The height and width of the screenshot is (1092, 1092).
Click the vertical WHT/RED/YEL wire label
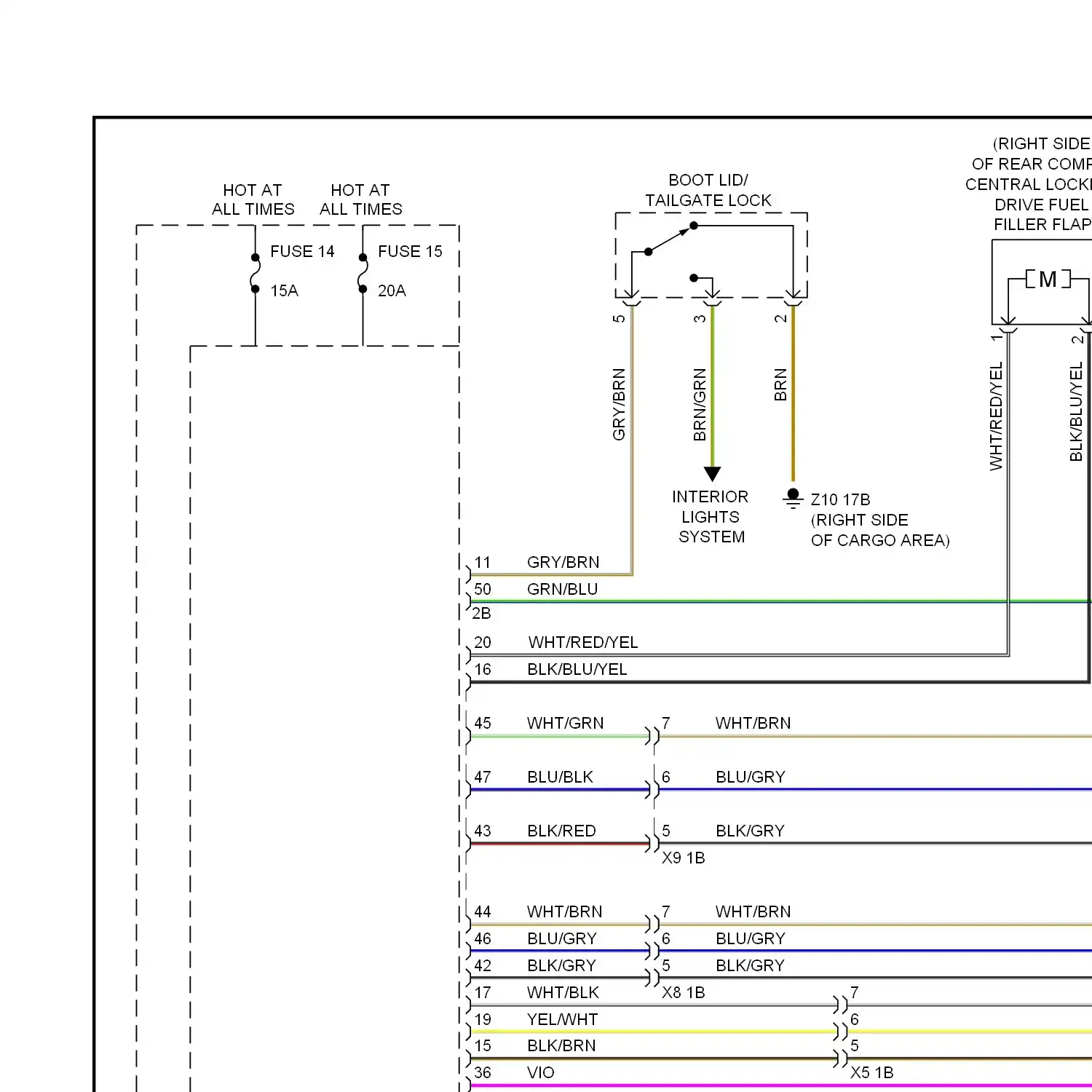[996, 416]
